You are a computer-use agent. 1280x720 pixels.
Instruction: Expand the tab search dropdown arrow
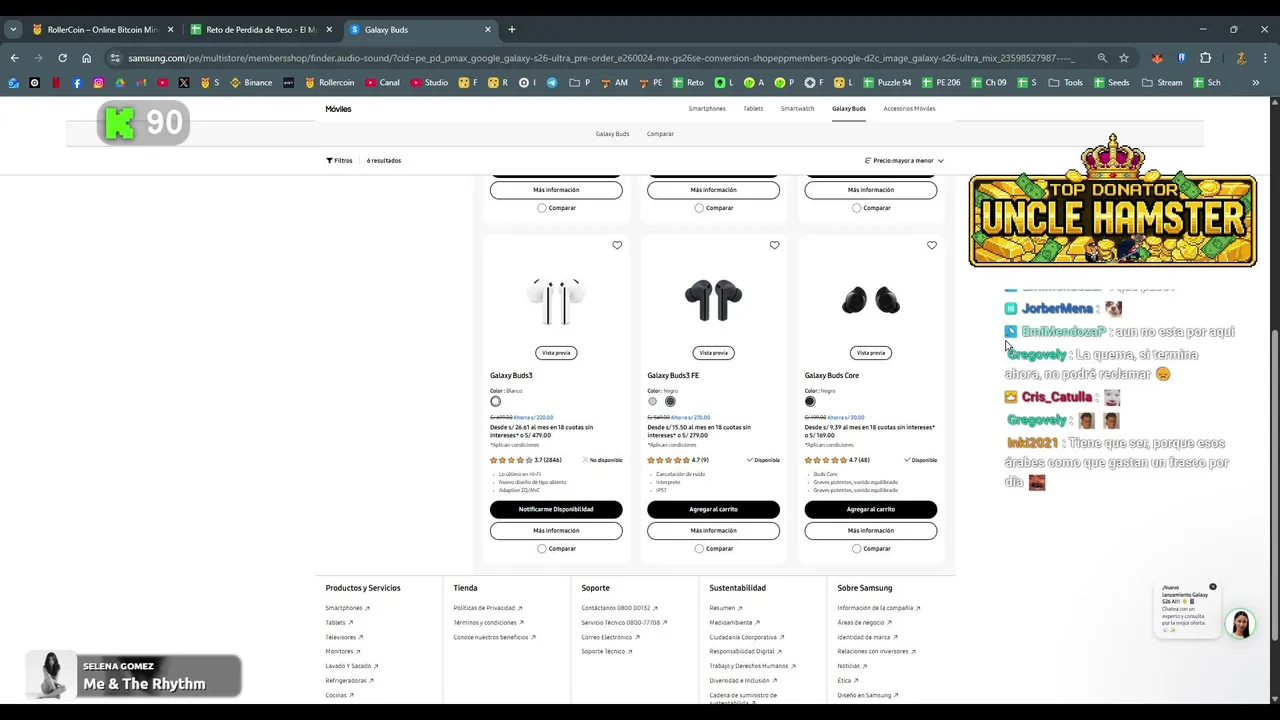[13, 29]
